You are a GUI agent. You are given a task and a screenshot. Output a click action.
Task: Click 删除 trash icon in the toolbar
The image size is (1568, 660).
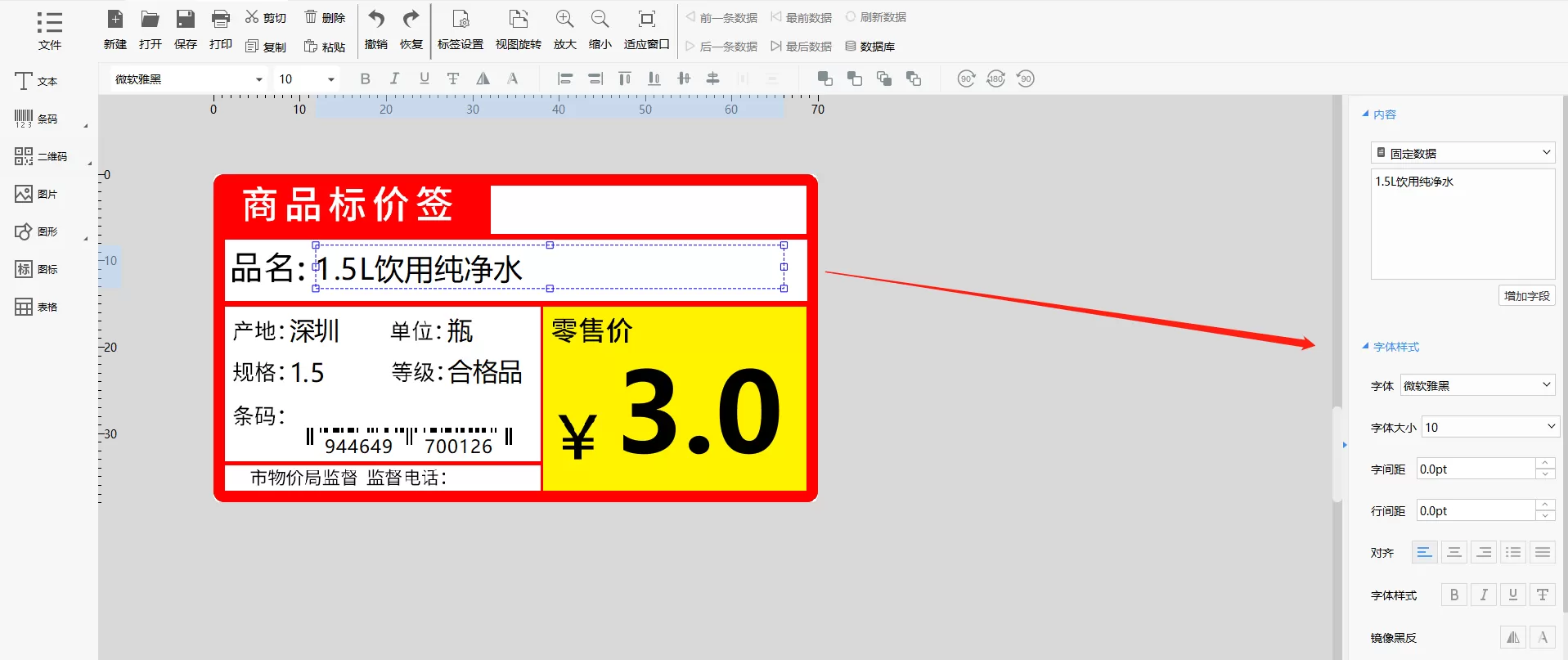[325, 17]
